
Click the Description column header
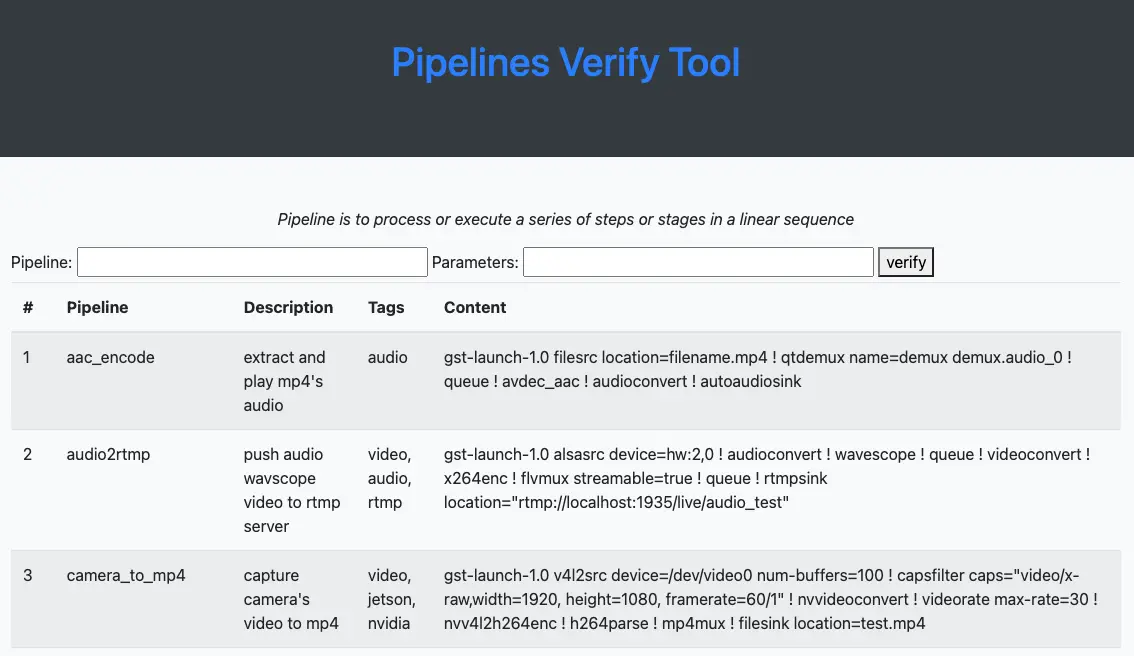289,307
